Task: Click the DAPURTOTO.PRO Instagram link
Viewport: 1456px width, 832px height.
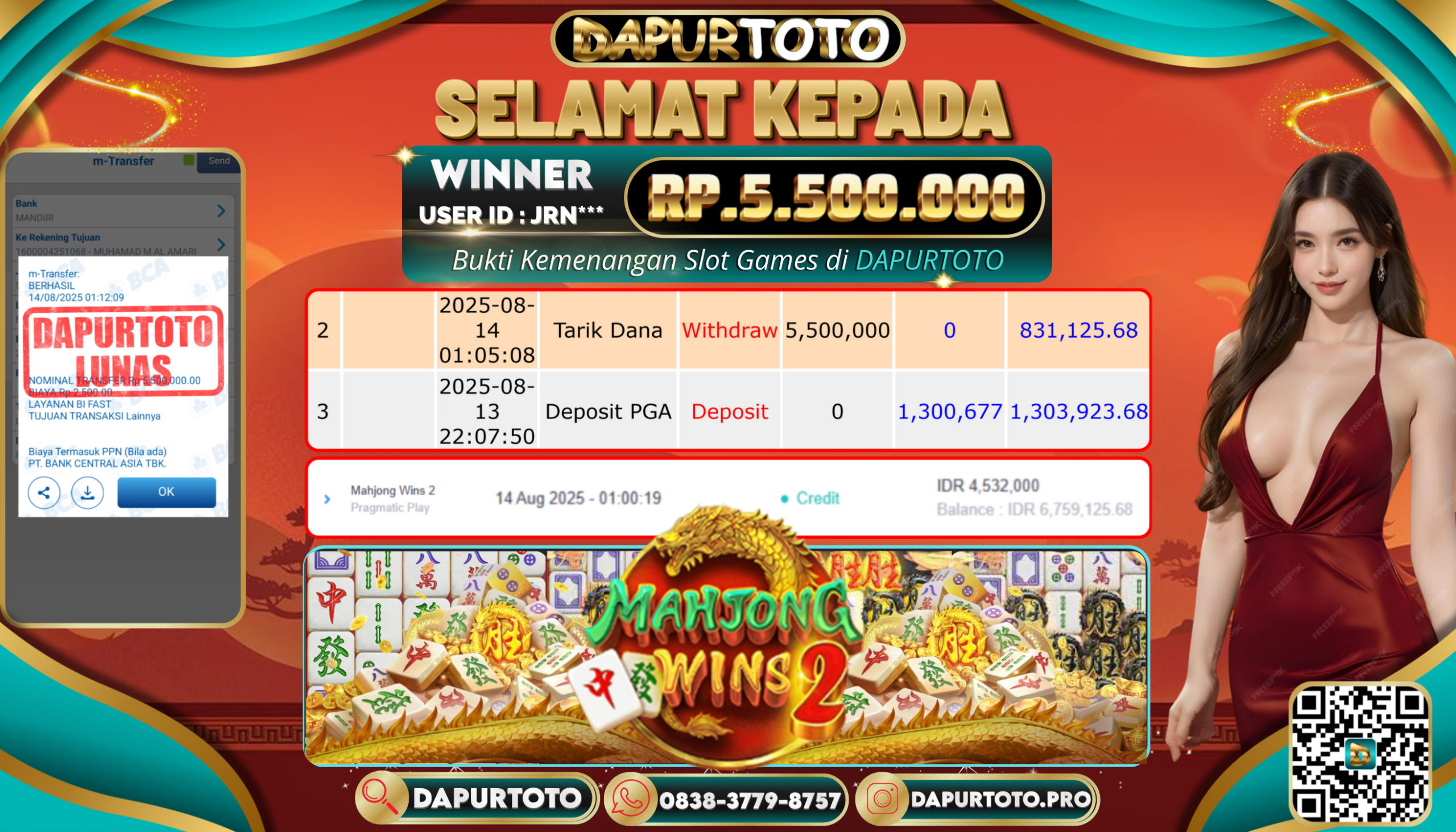Action: (x=1000, y=799)
